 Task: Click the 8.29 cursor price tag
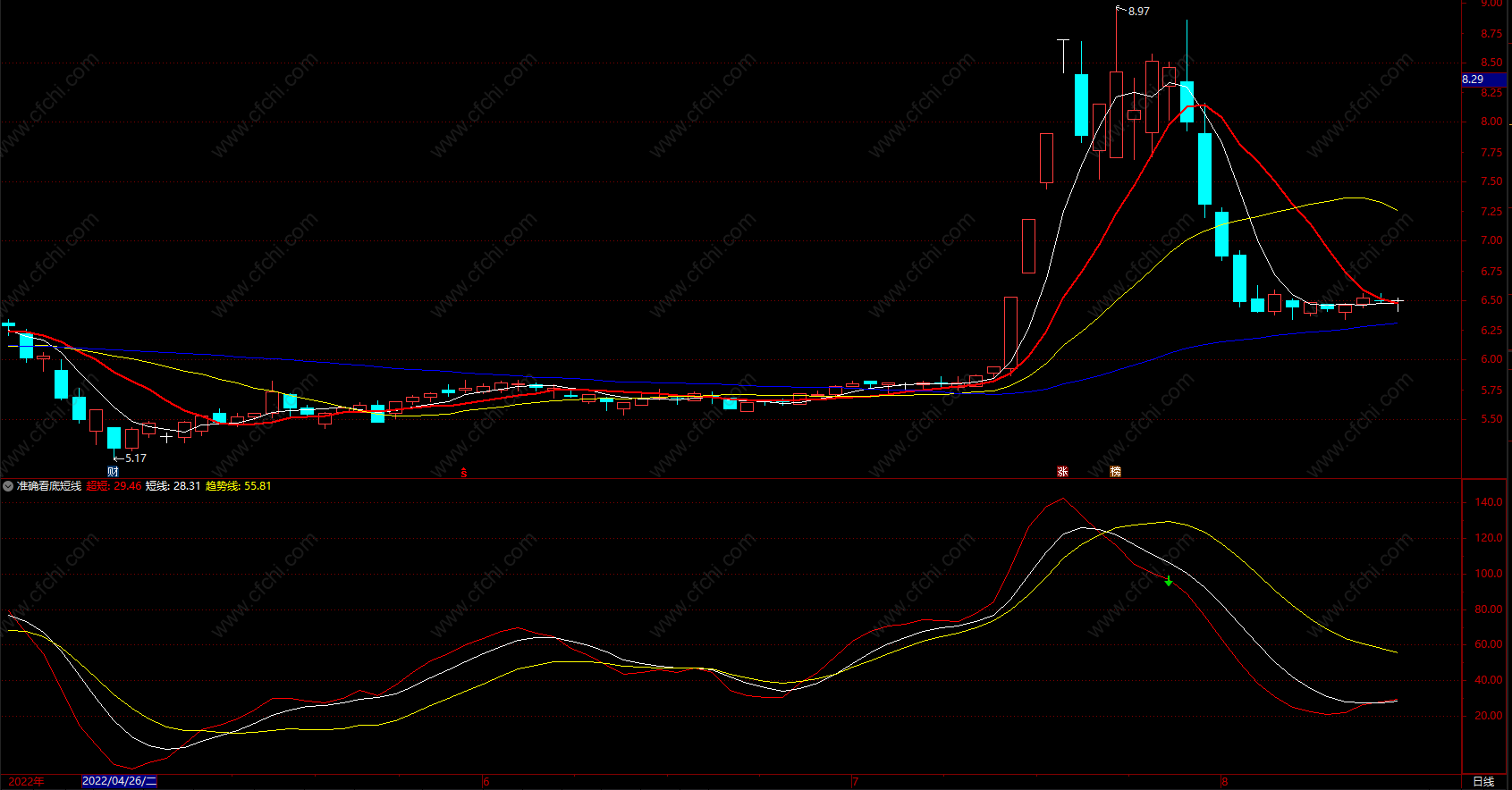coord(1484,80)
